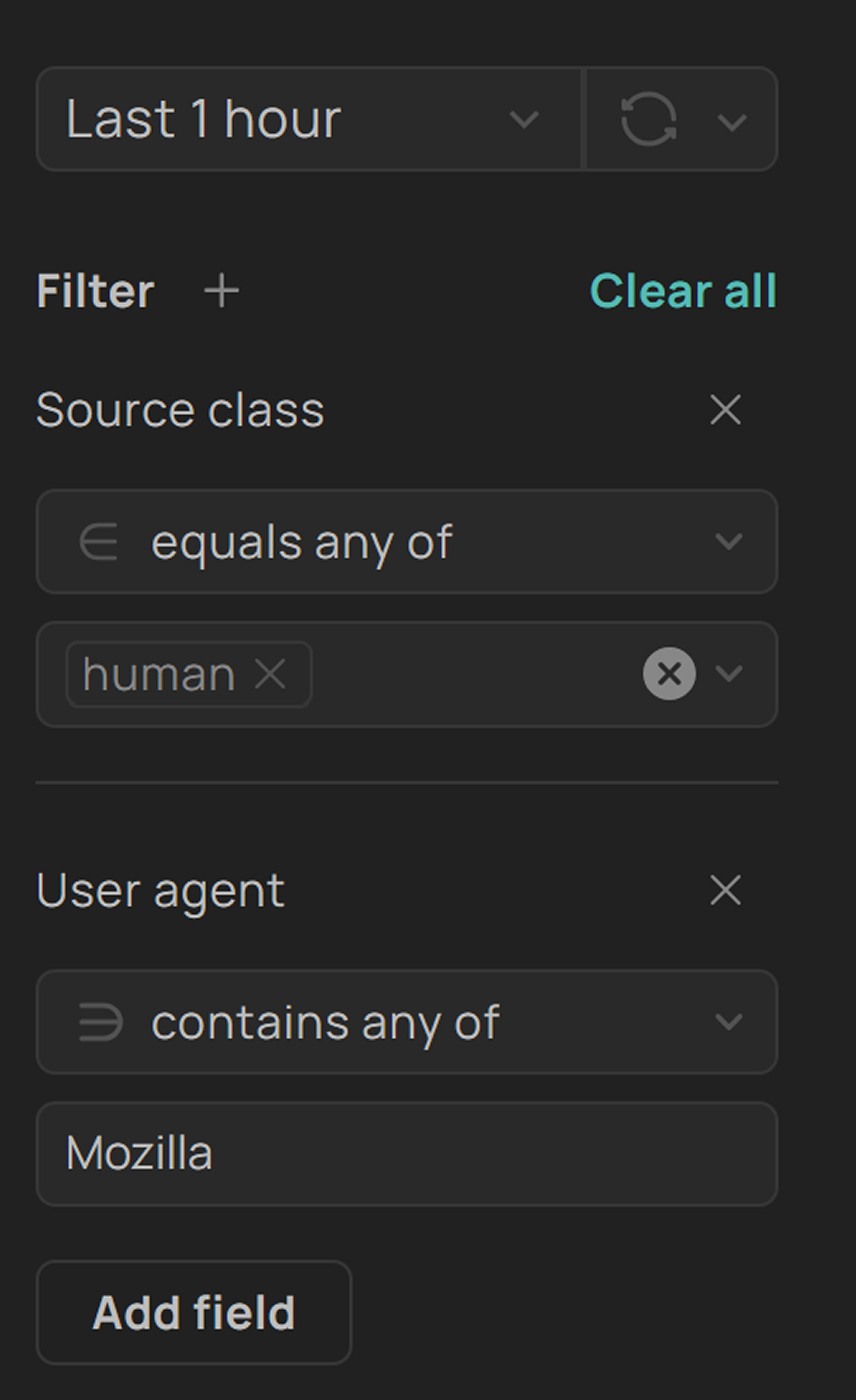Click the Source class label
The height and width of the screenshot is (1400, 856).
tap(180, 410)
